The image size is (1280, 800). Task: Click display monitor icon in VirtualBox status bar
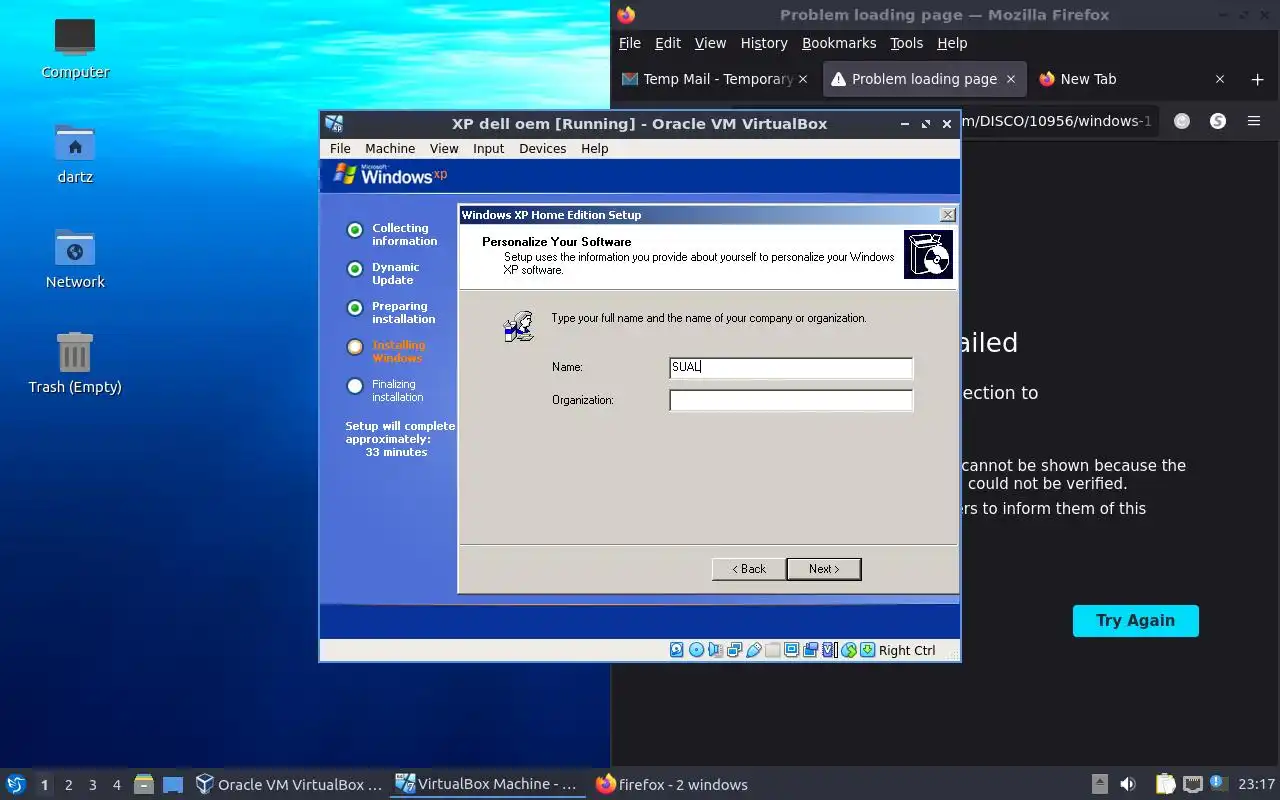(x=791, y=650)
